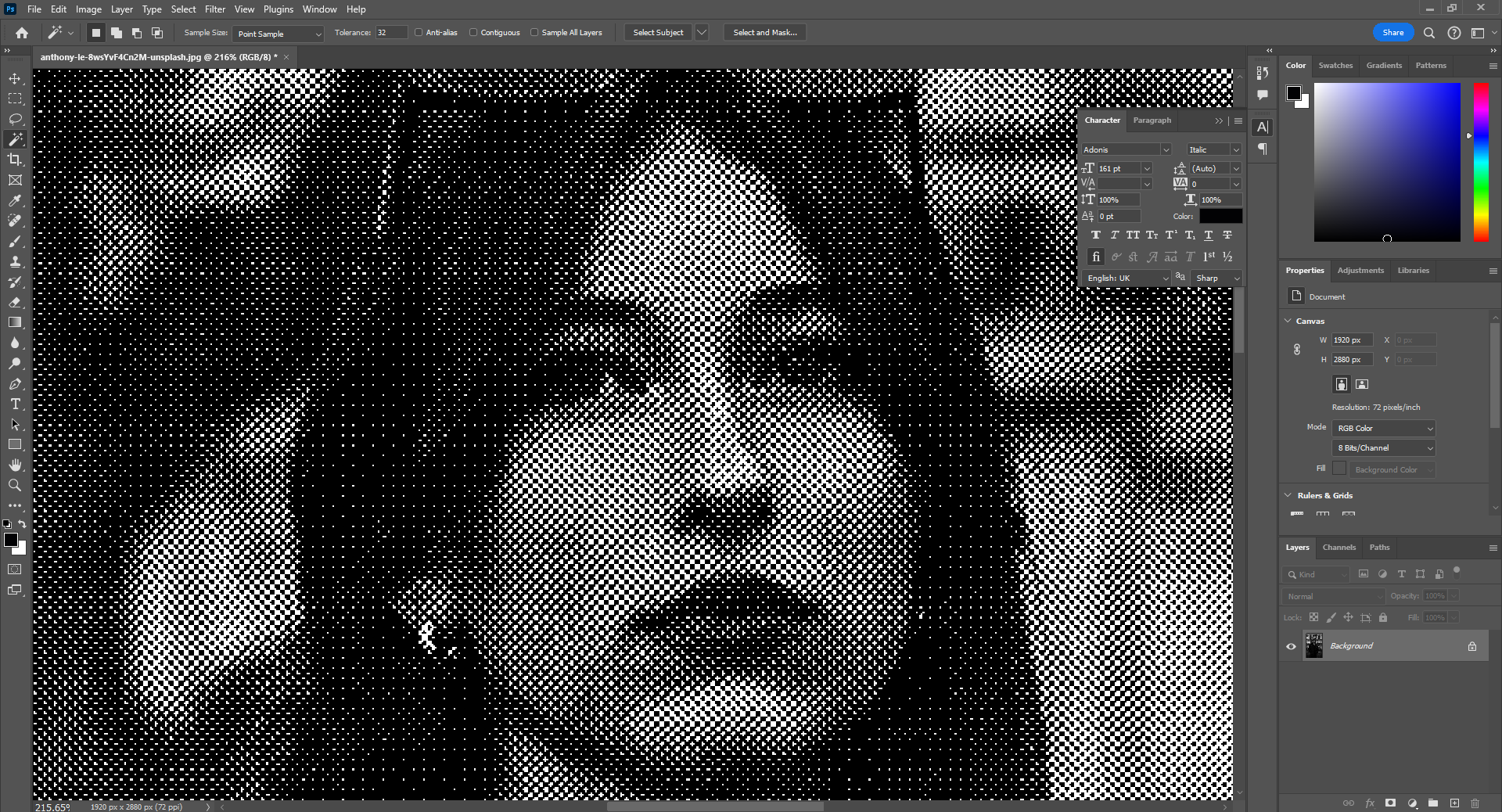The image size is (1502, 812).
Task: Select the History Brush tool
Action: coord(15,282)
